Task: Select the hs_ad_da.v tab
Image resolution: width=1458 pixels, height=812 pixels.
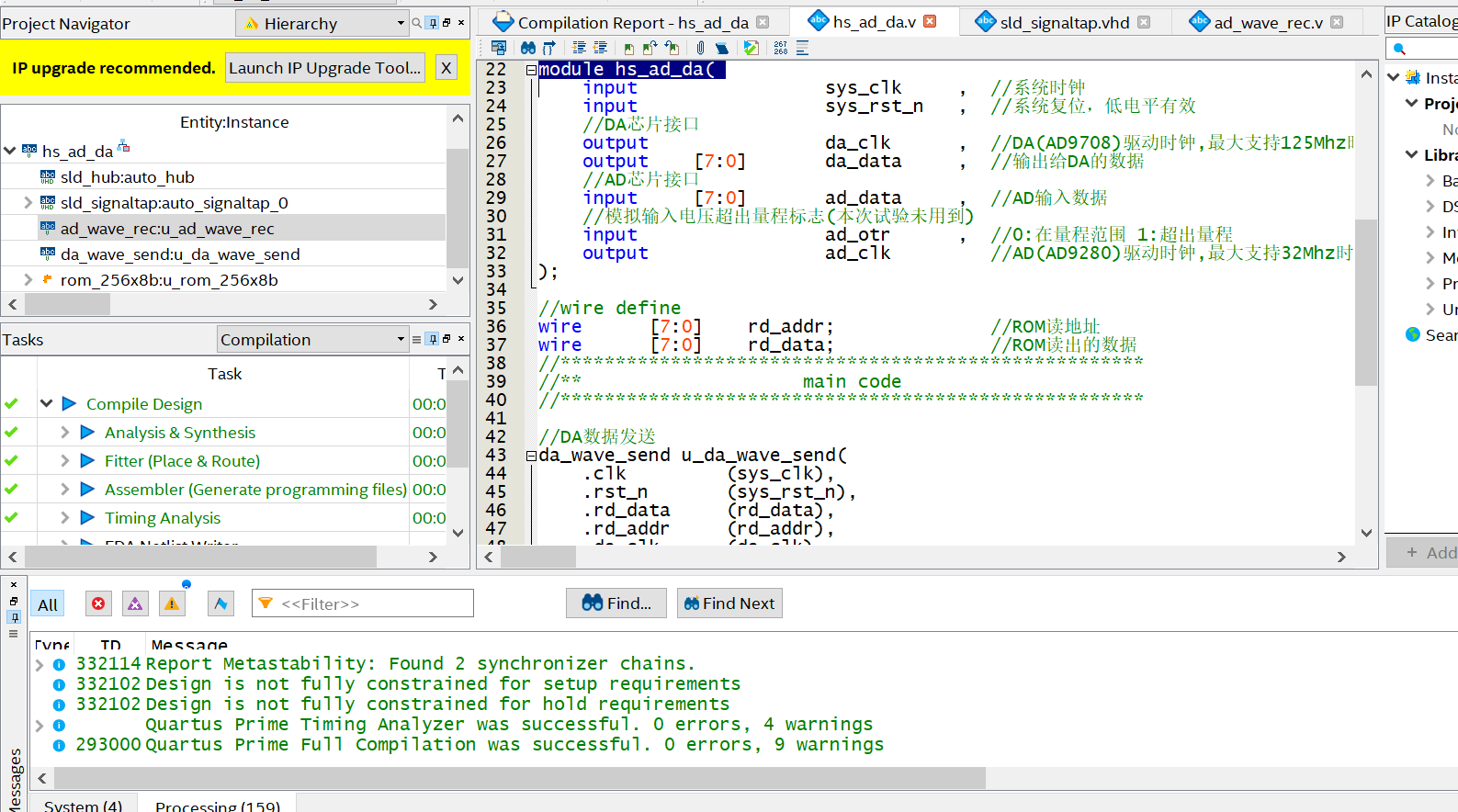Action: point(873,22)
